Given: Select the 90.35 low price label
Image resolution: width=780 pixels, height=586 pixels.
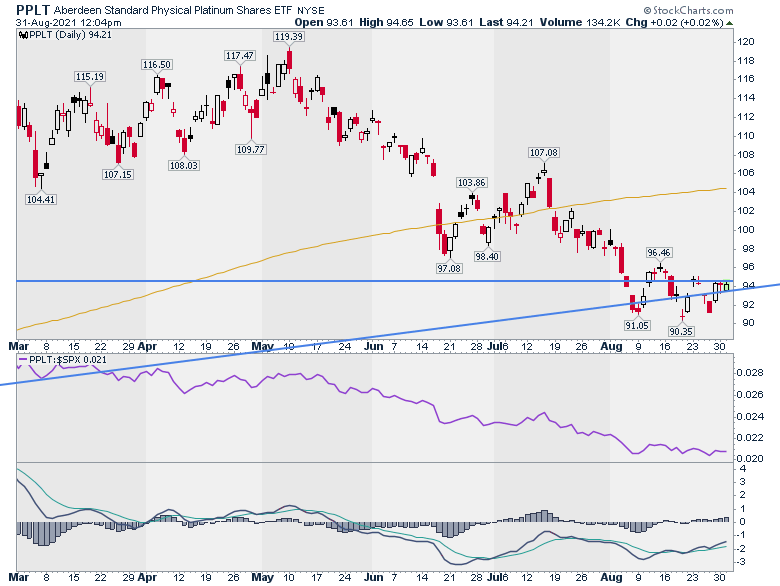Looking at the screenshot, I should coord(681,331).
